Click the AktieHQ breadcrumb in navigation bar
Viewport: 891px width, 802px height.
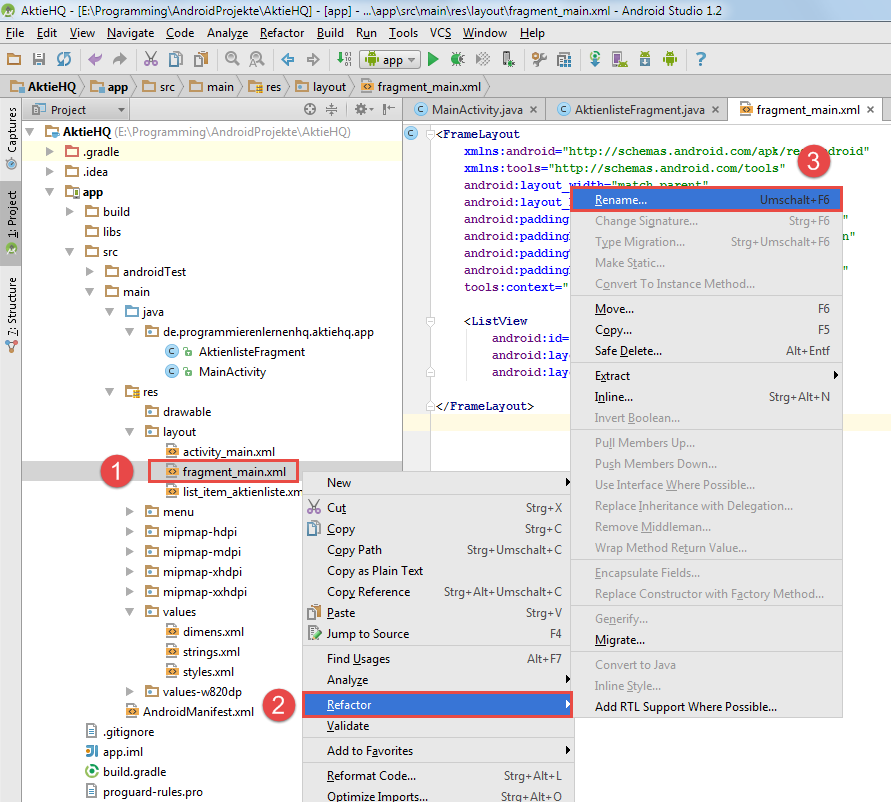tap(44, 87)
